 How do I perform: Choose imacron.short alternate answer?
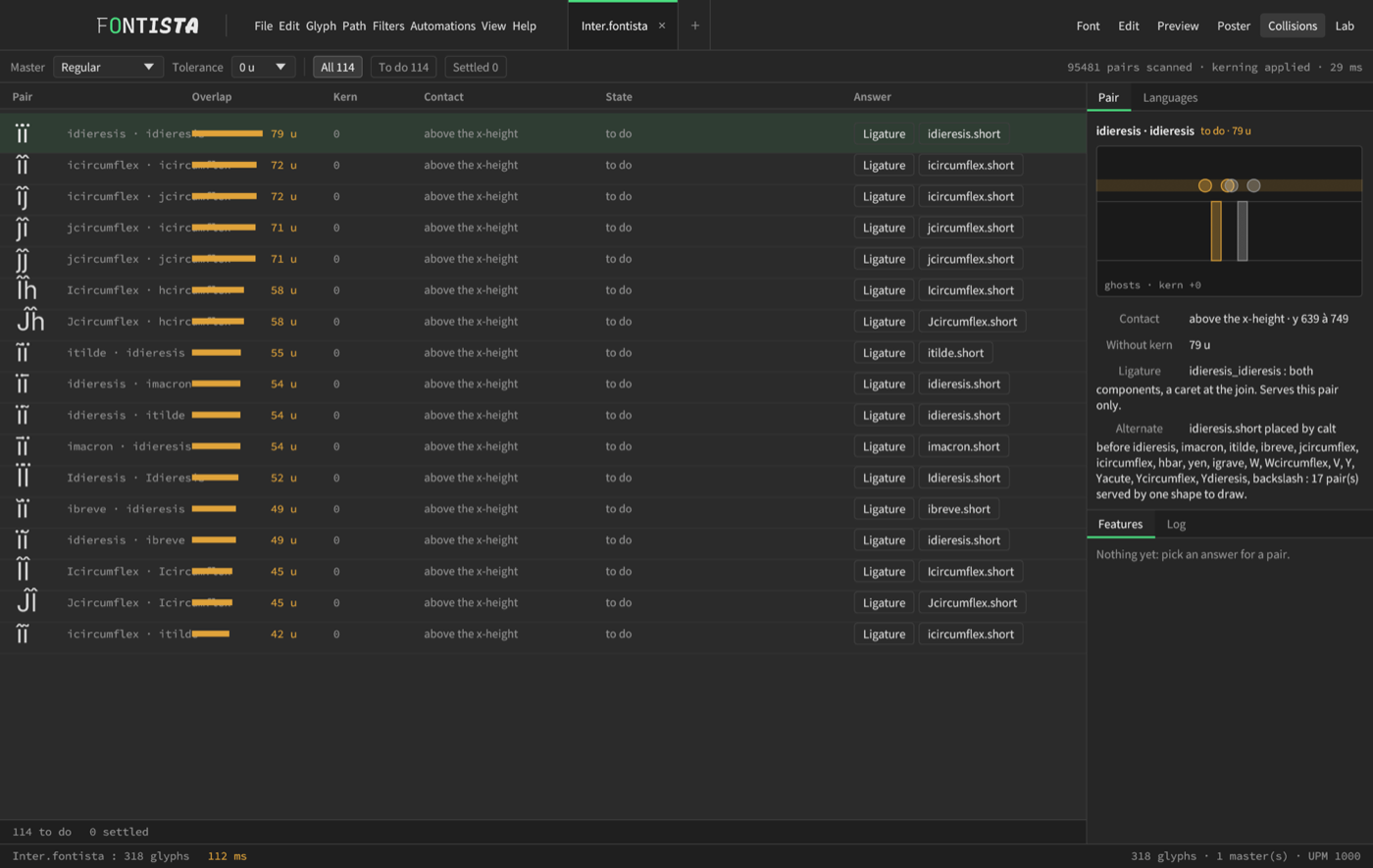pyautogui.click(x=963, y=446)
